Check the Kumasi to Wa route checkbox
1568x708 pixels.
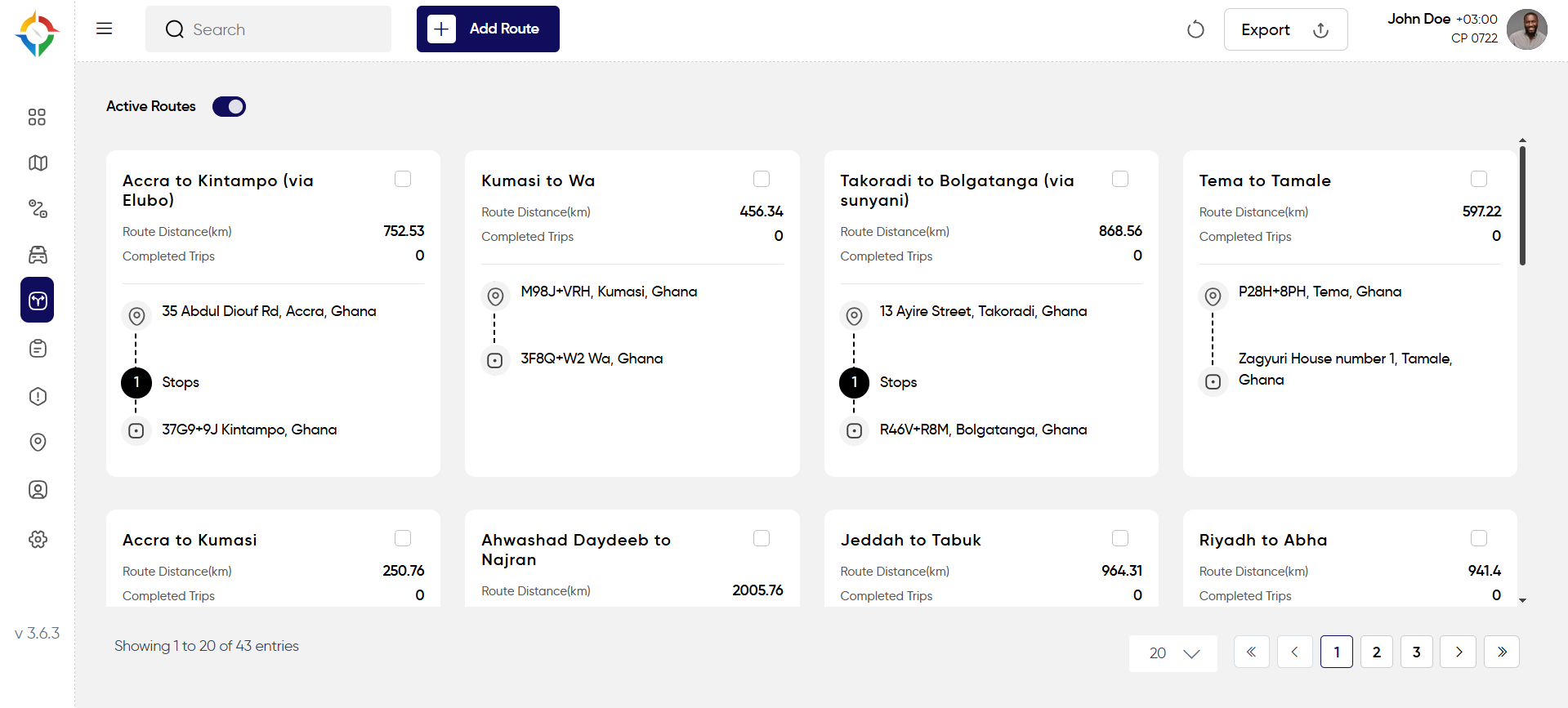[762, 179]
